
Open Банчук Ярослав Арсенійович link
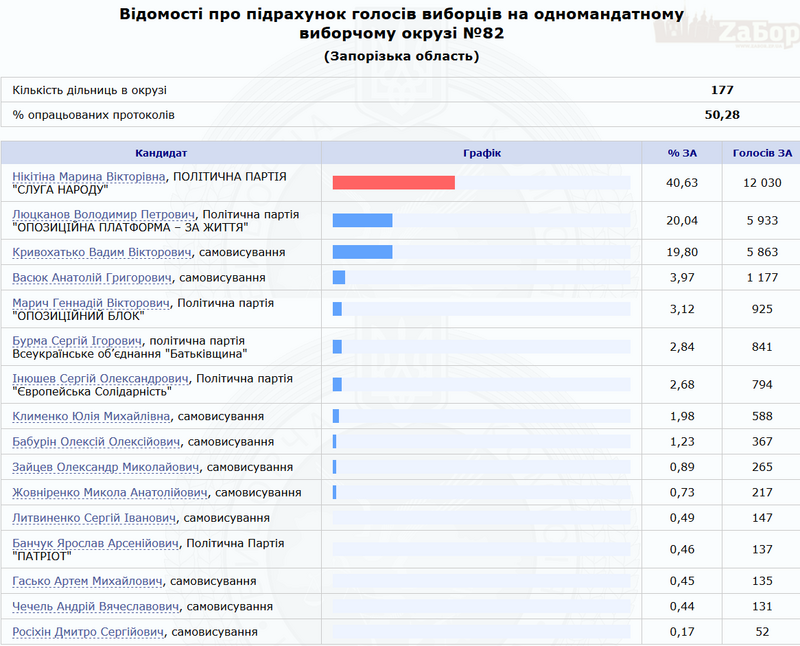[96, 544]
